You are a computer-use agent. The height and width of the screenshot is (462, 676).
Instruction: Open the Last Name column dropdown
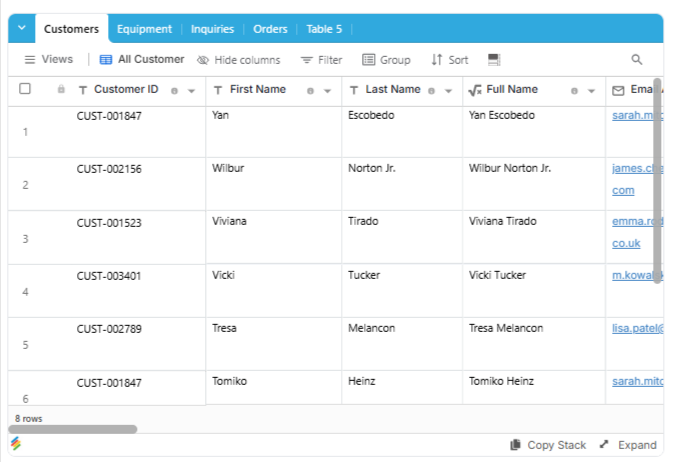448,91
